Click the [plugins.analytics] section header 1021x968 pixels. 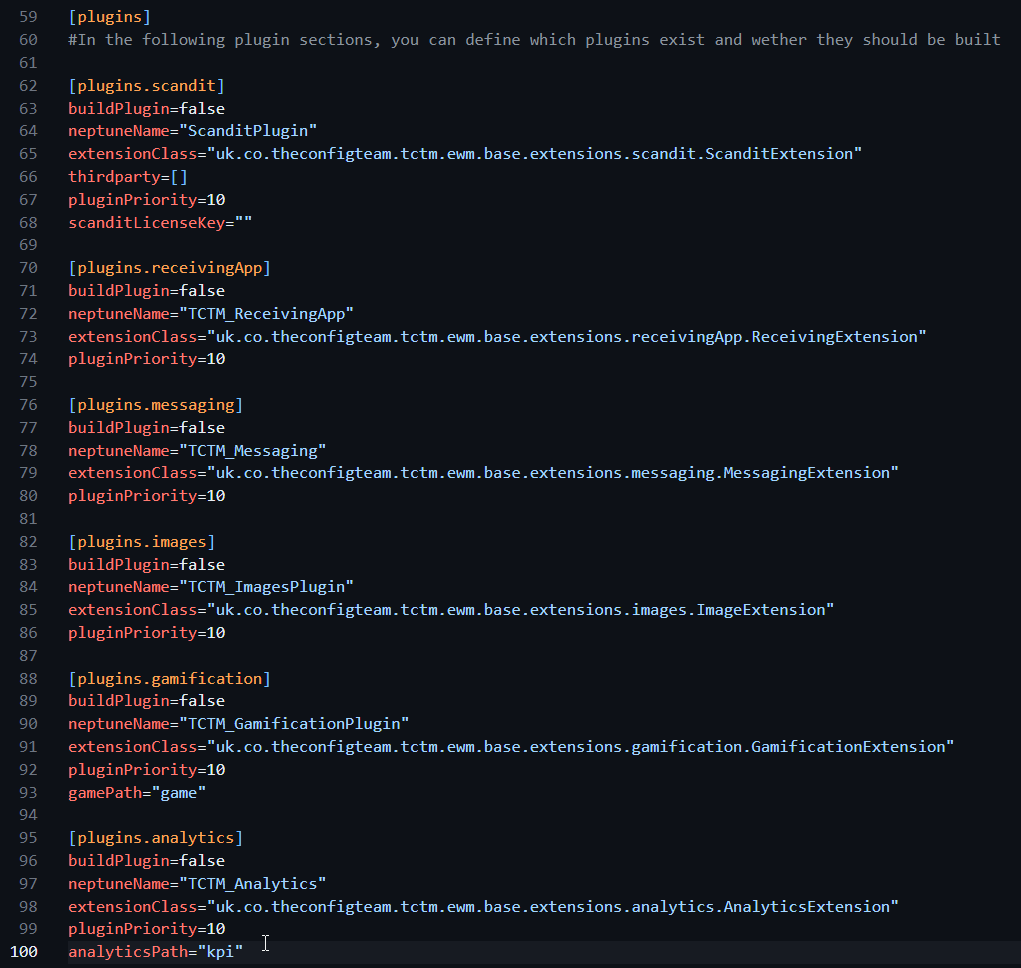[x=155, y=838]
